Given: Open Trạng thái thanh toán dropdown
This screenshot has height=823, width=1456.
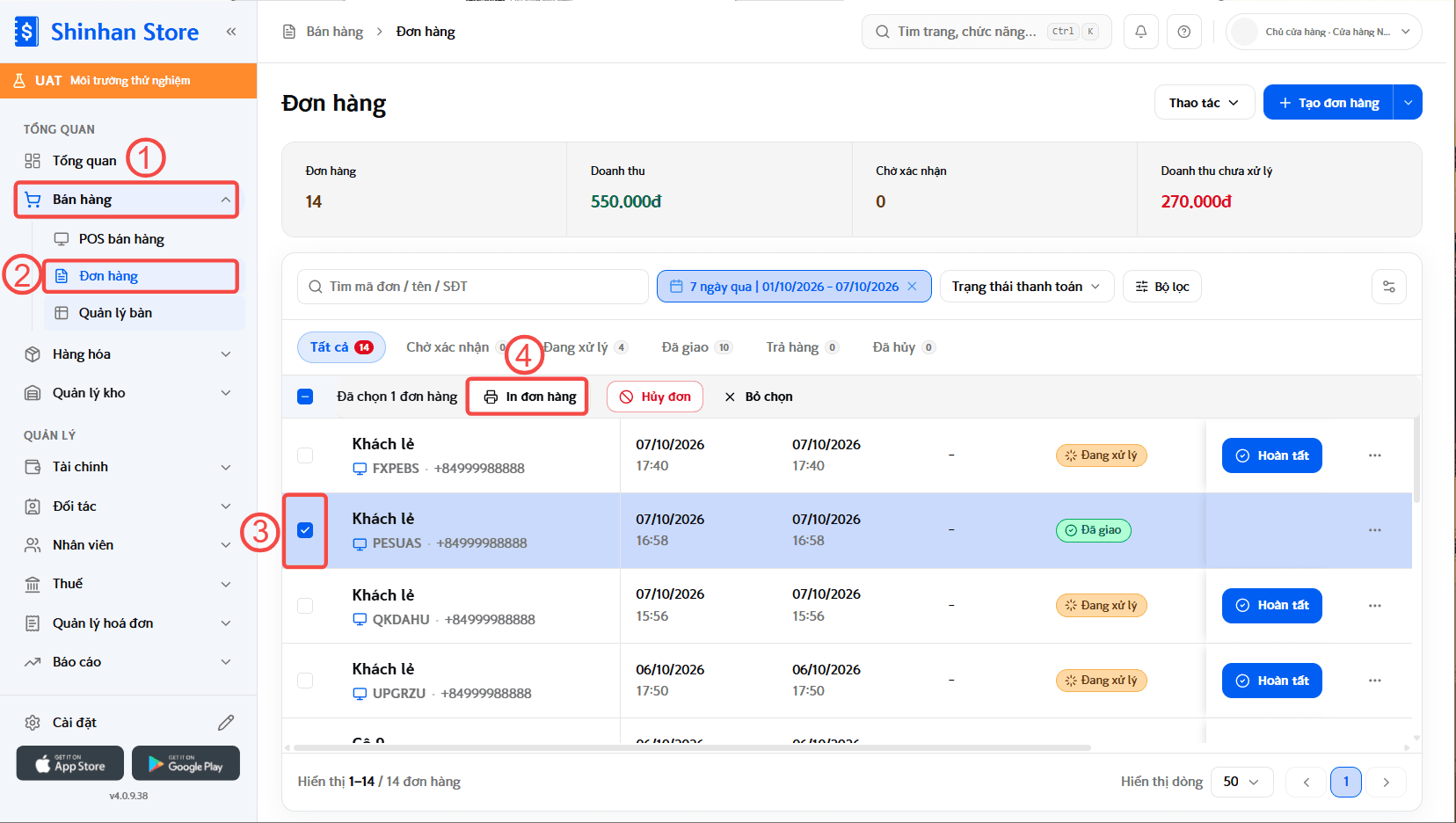Looking at the screenshot, I should point(1027,287).
